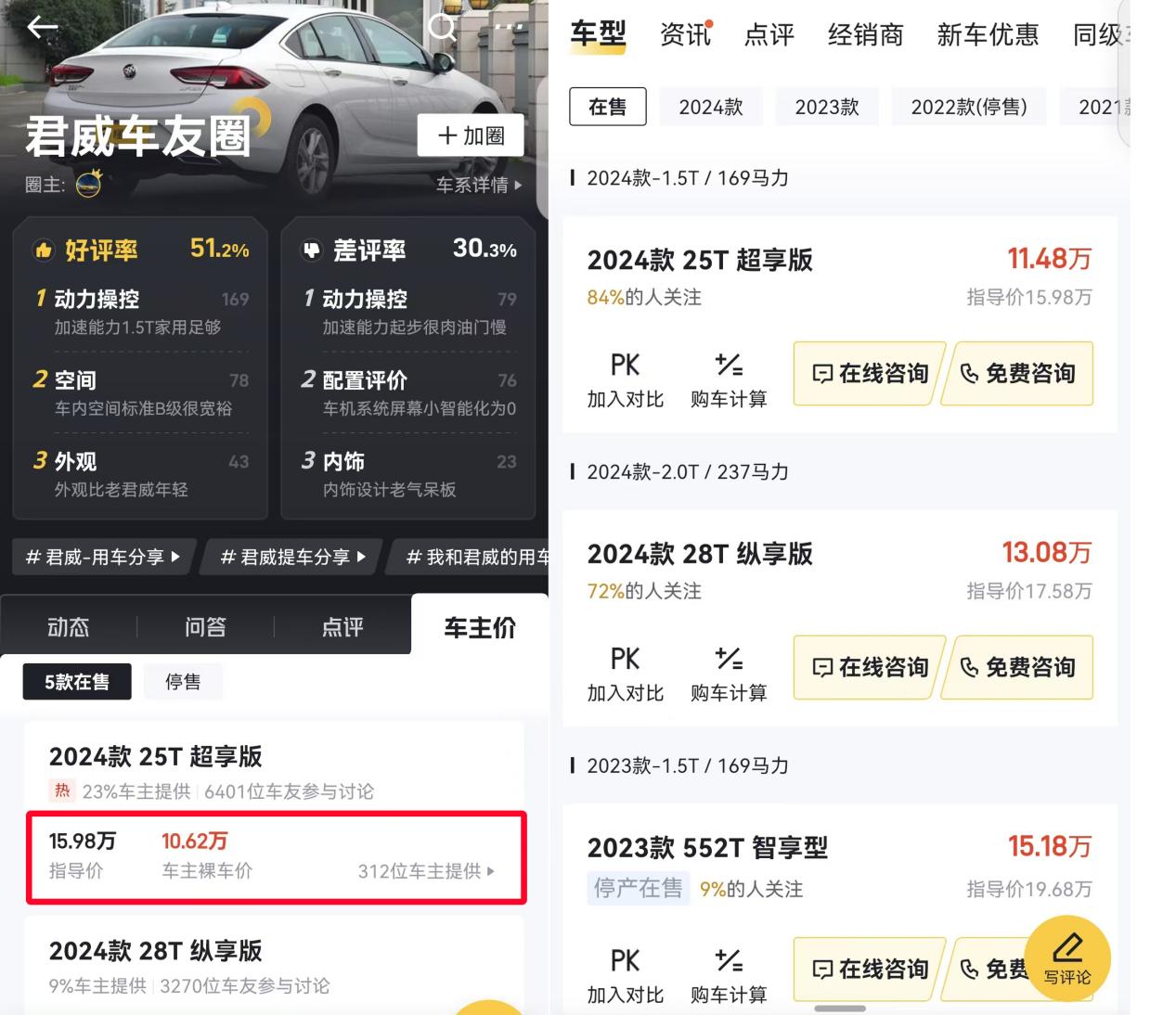Click 在线咨询 for 2024款 25T 超享版
Screen dimensions: 1176x1015
point(869,373)
